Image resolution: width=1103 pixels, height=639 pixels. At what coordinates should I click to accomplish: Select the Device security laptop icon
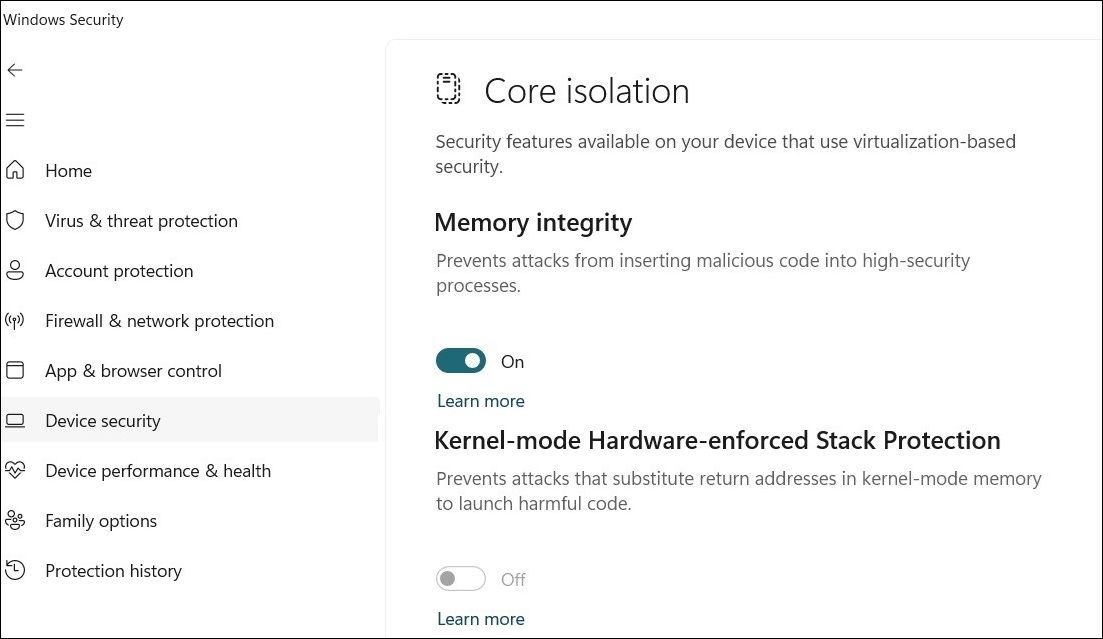pyautogui.click(x=15, y=420)
